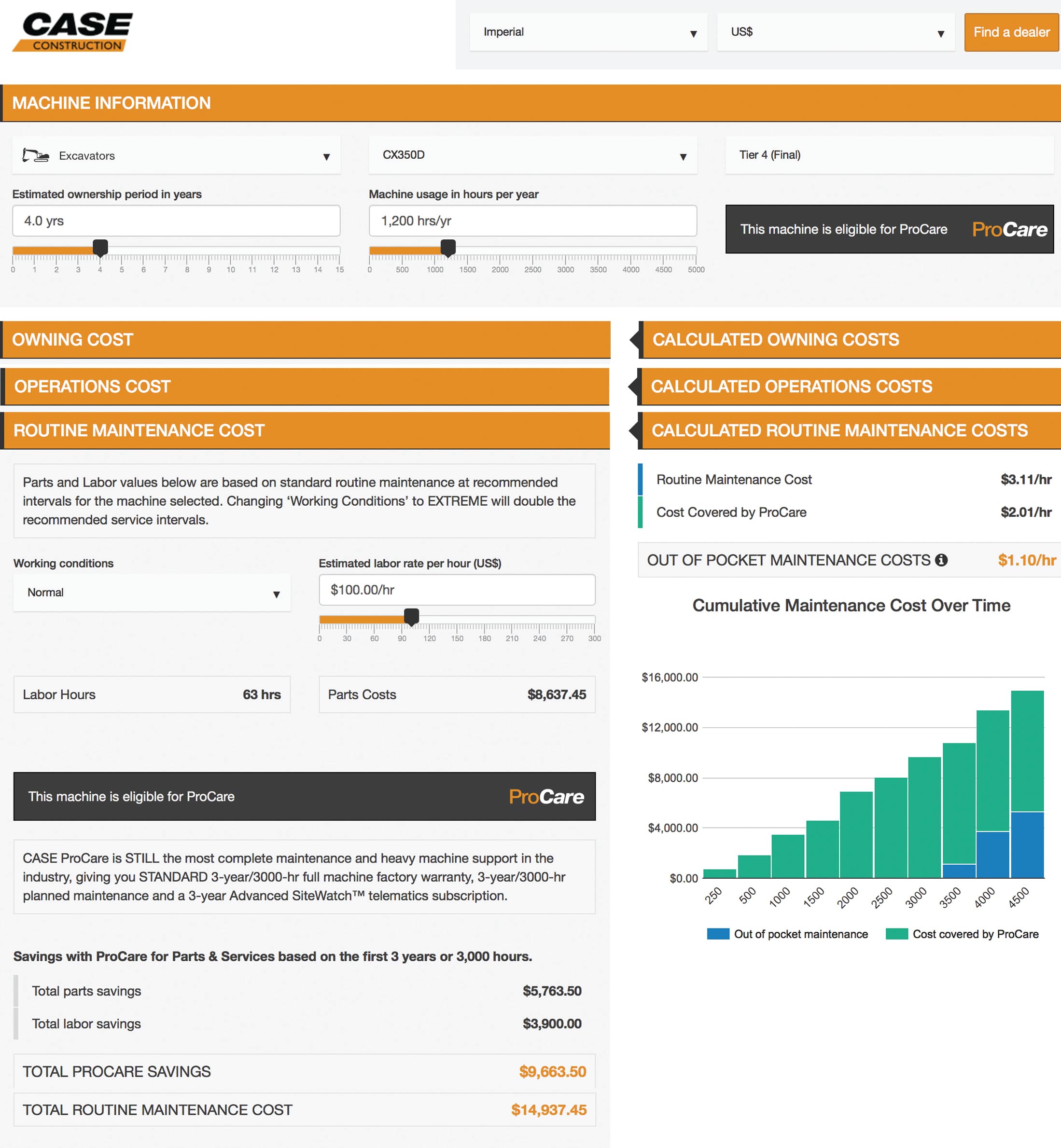Toggle the Out of pocket maintenance legend swatch

[718, 934]
